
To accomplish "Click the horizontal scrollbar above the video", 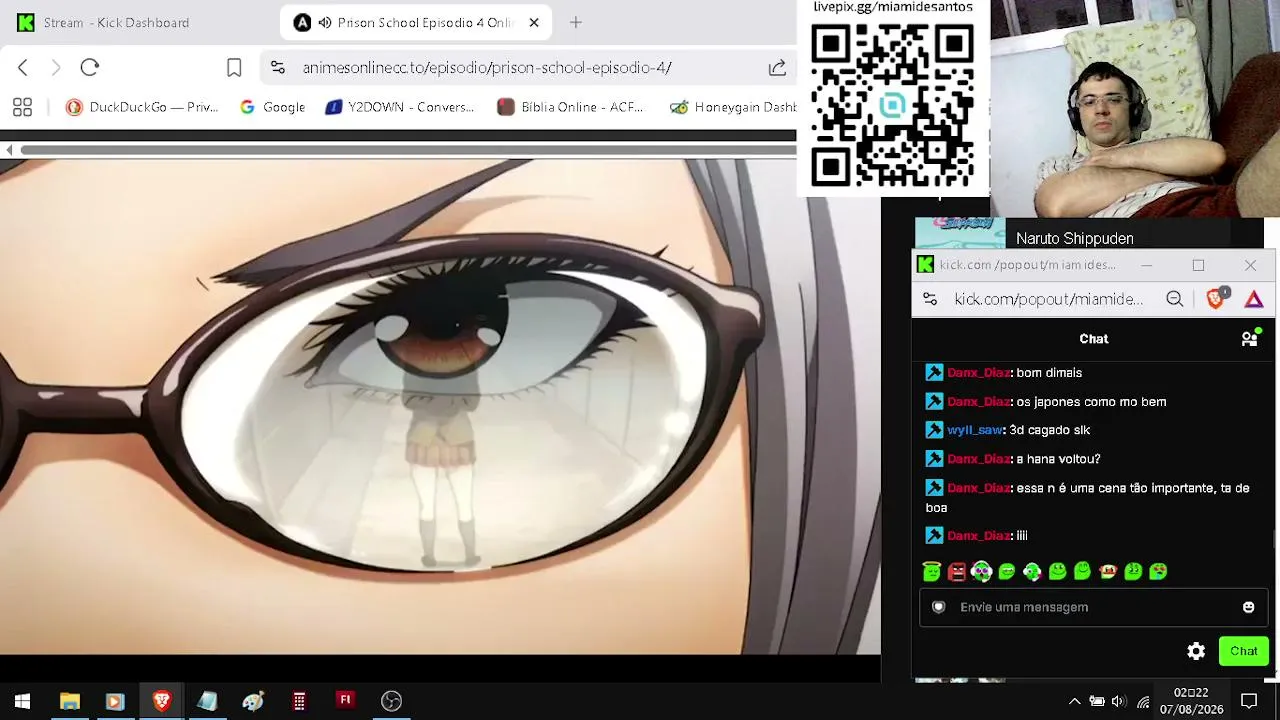I will click(408, 150).
